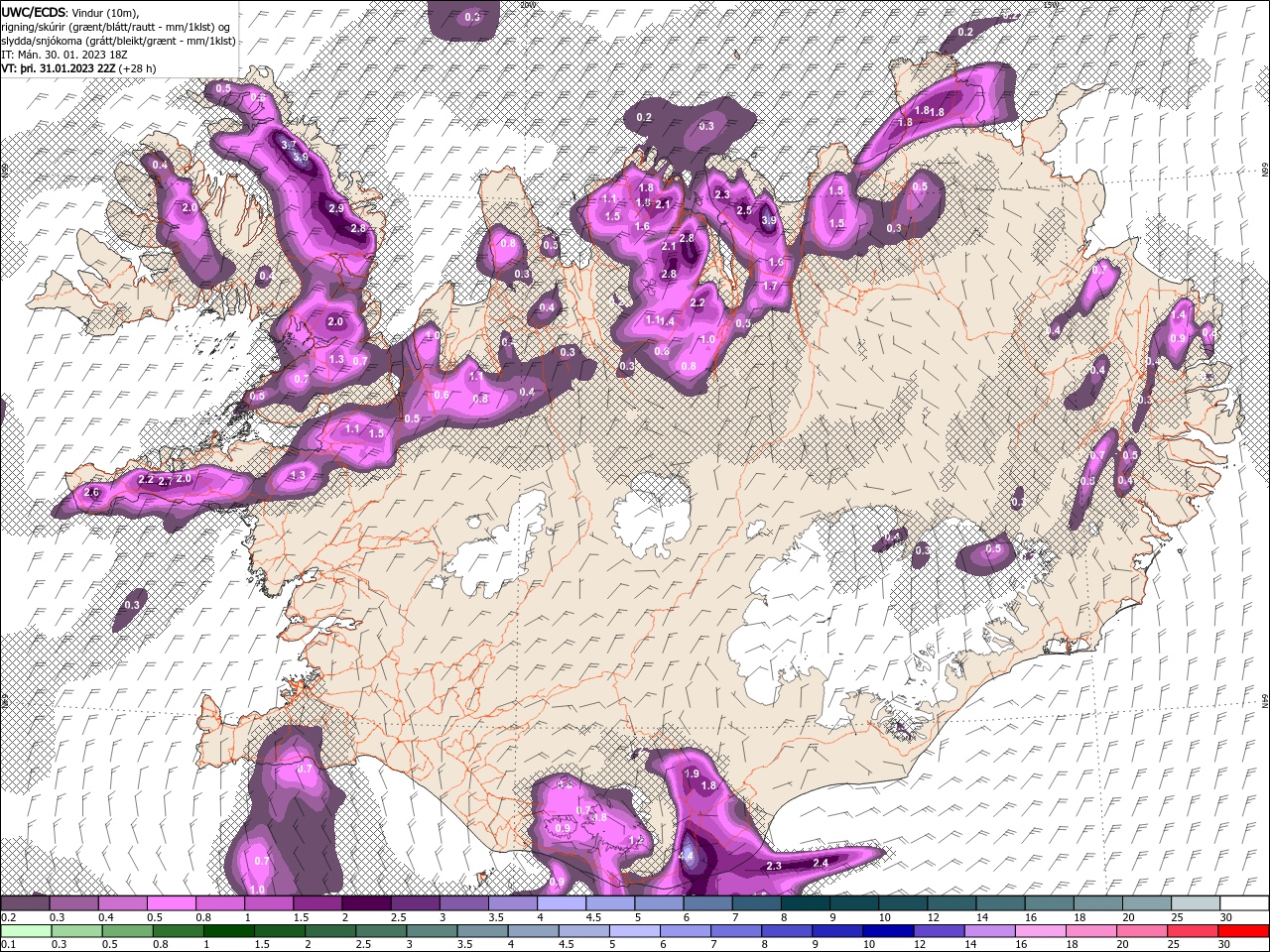
Task: Select the '30' label in the bottom legend row
Action: pos(1224,945)
